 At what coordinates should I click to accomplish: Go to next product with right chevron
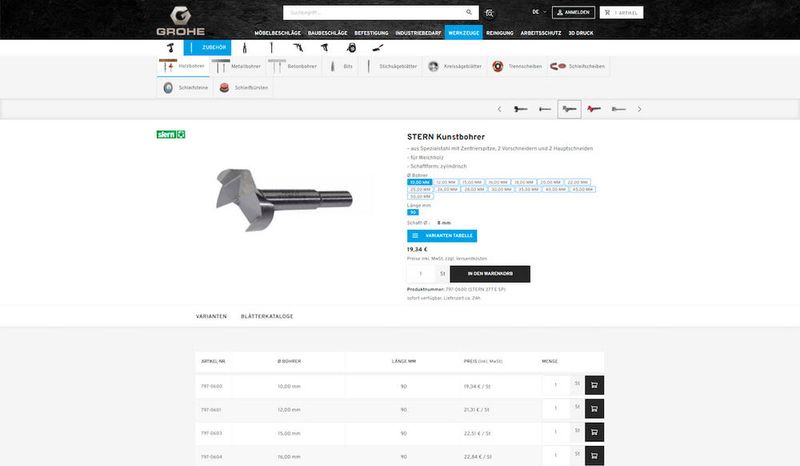639,108
